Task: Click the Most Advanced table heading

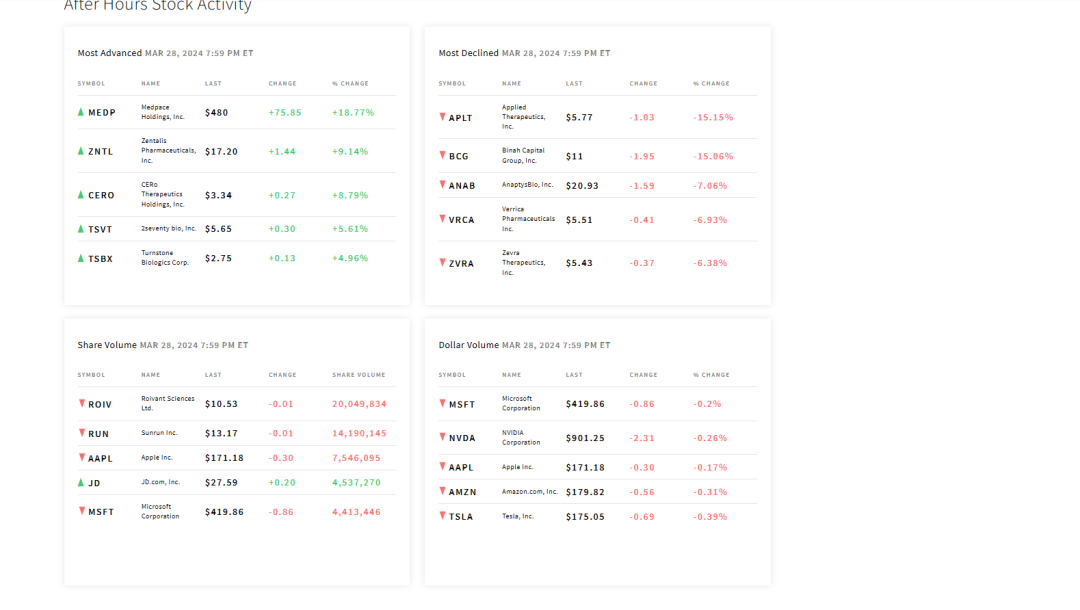Action: [x=110, y=53]
